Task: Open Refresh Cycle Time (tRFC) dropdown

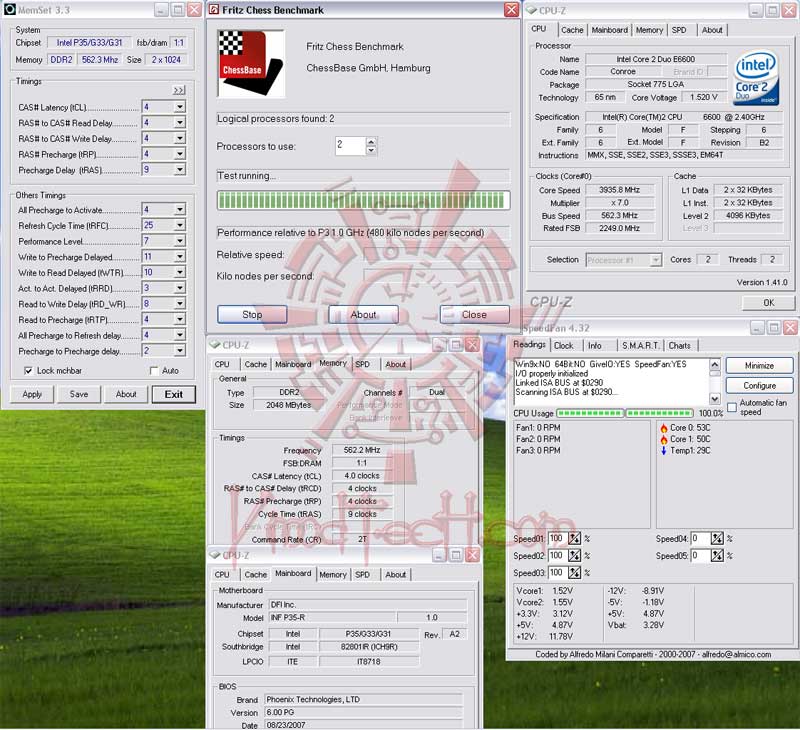Action: (180, 225)
